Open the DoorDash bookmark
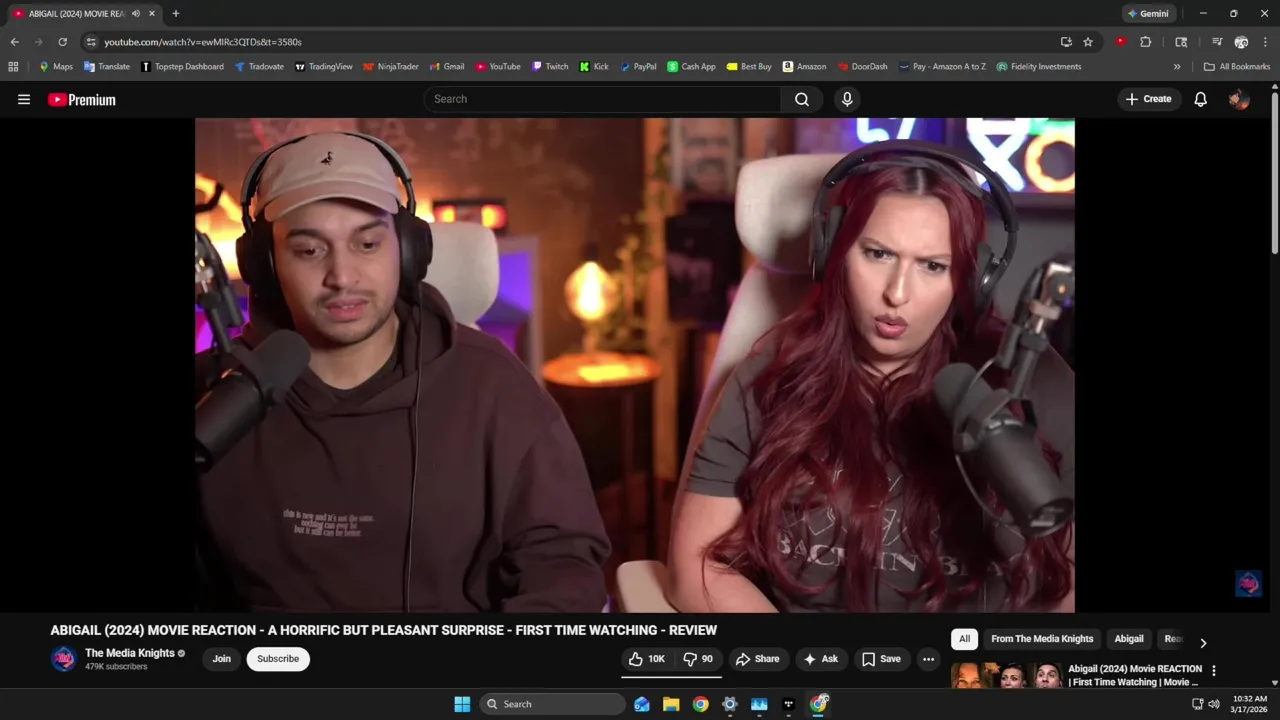 [862, 67]
